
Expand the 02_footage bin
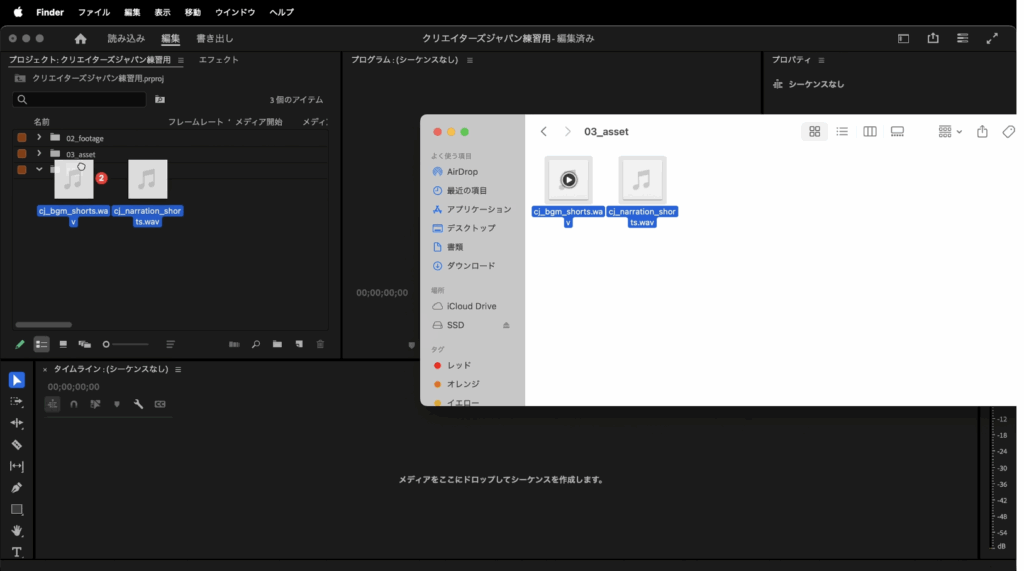(x=39, y=138)
